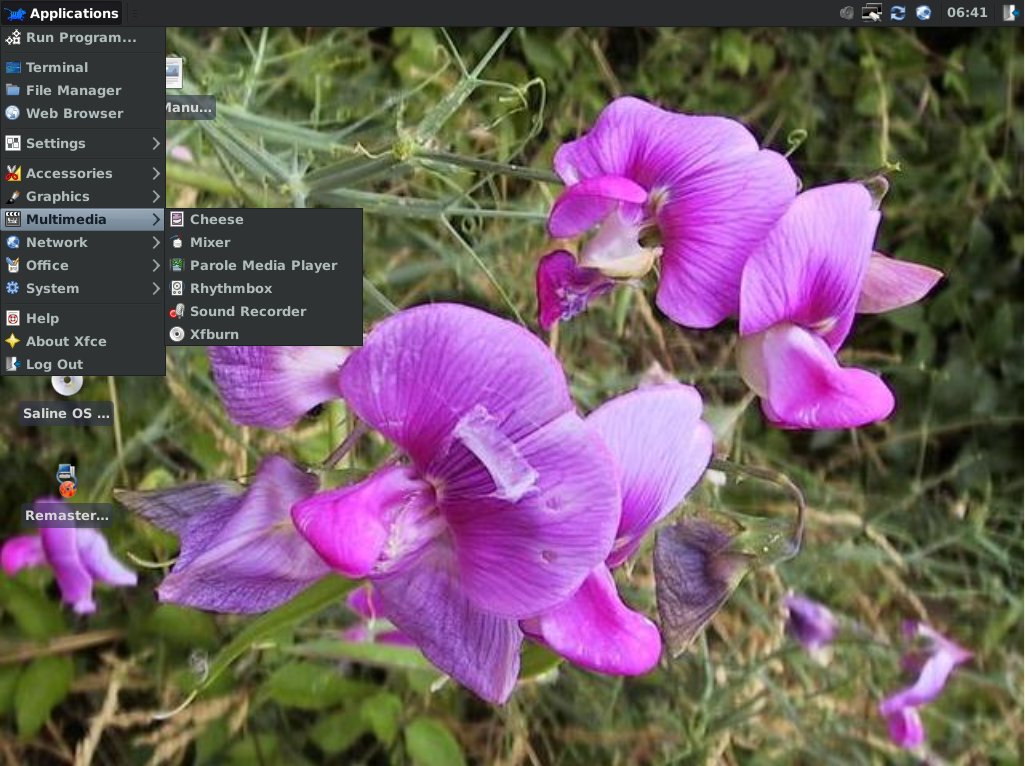Launch Xfburn disc burner
Viewport: 1025px width, 766px height.
point(264,335)
